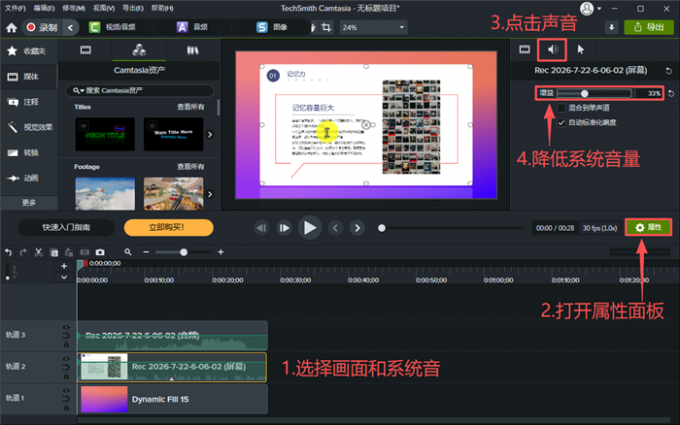Zoom out timeline with minus button
Screen dimensions: 680x425
coord(146,252)
